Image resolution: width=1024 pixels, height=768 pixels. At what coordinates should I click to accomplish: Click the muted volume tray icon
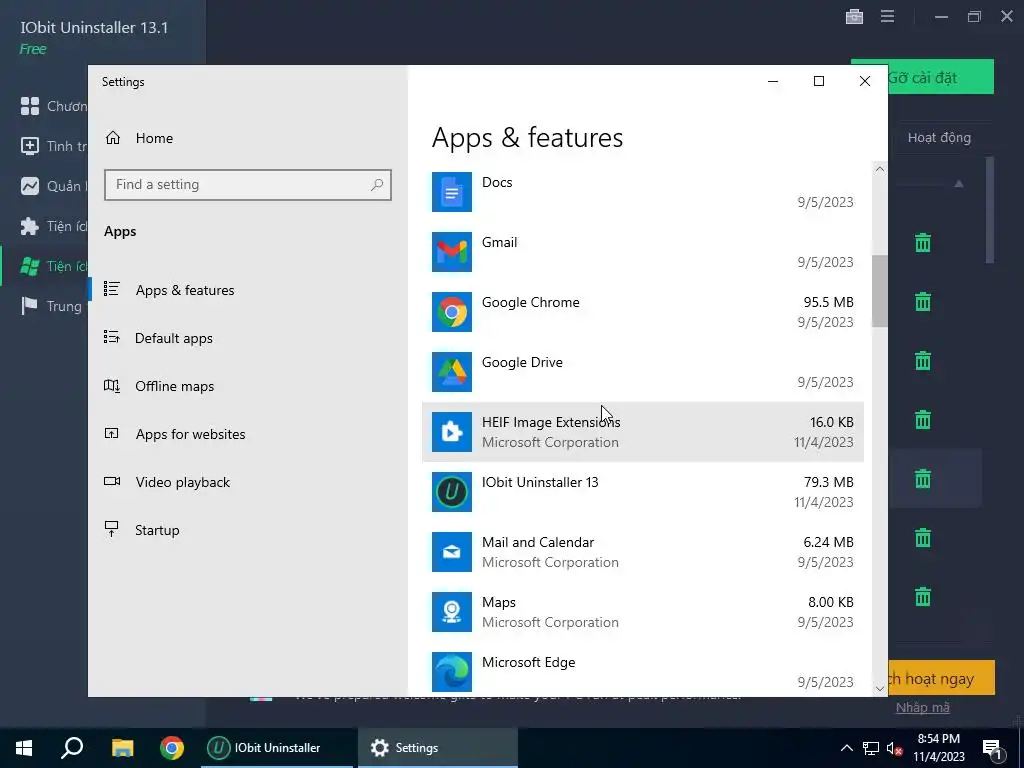click(x=895, y=748)
